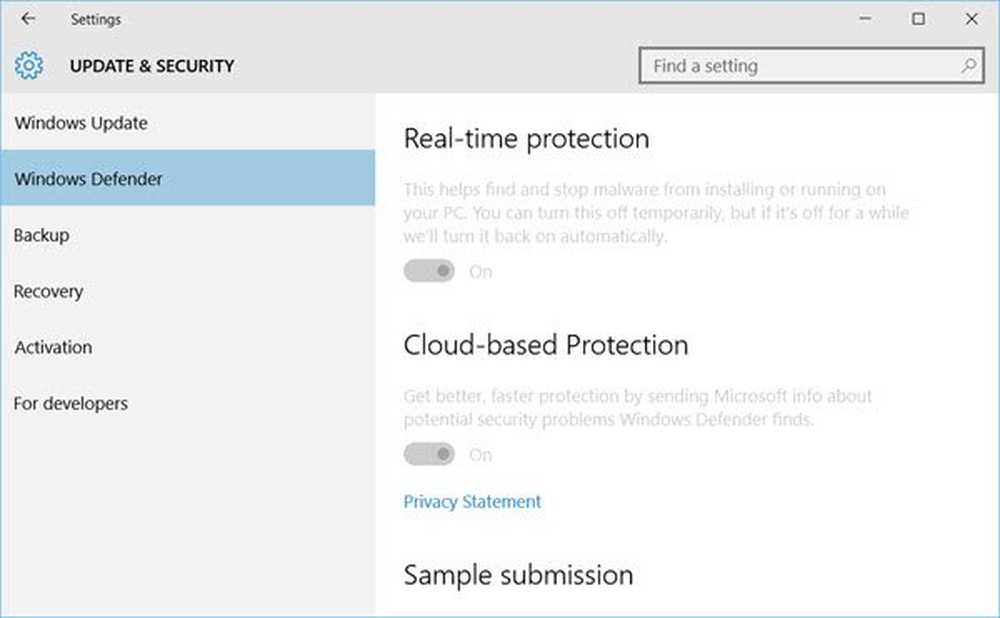Maximize the Settings window
Screen dimensions: 1000x618
(918, 18)
